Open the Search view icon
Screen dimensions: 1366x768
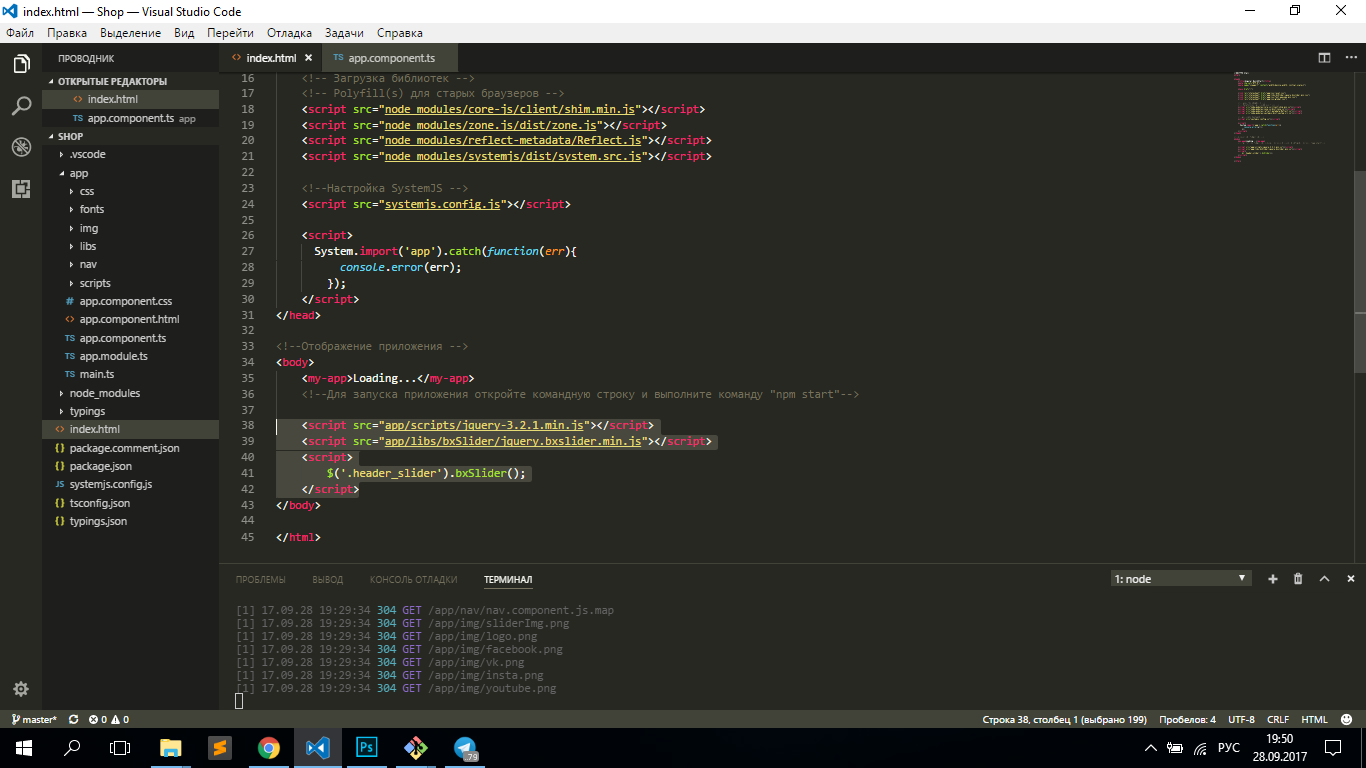tap(21, 106)
